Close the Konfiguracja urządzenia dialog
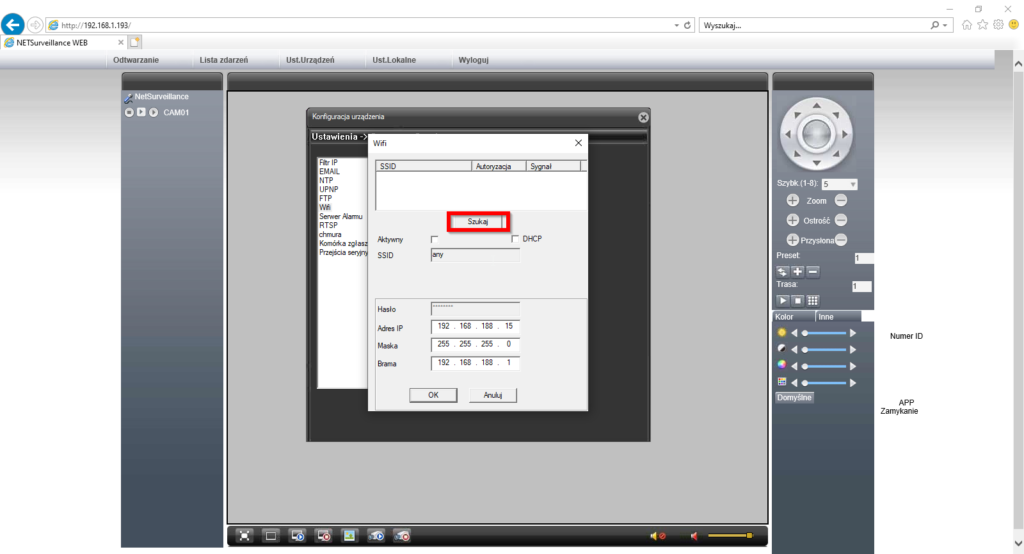This screenshot has height=554, width=1024. (x=643, y=117)
